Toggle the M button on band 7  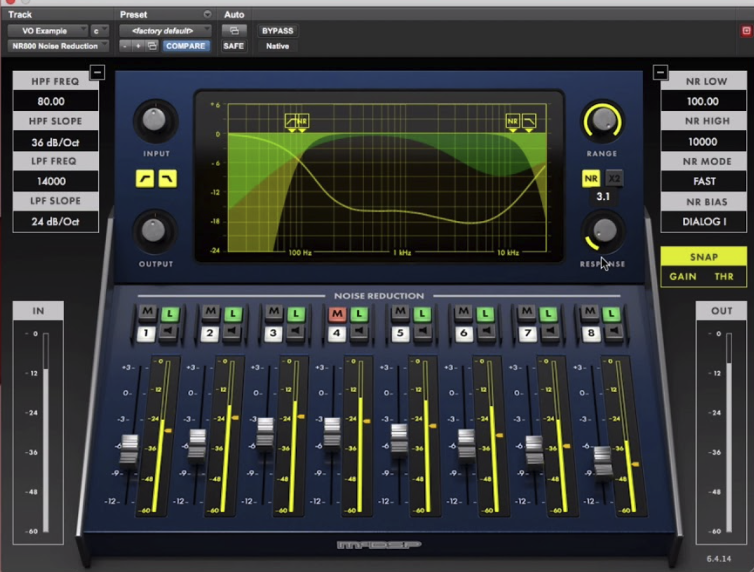(527, 312)
